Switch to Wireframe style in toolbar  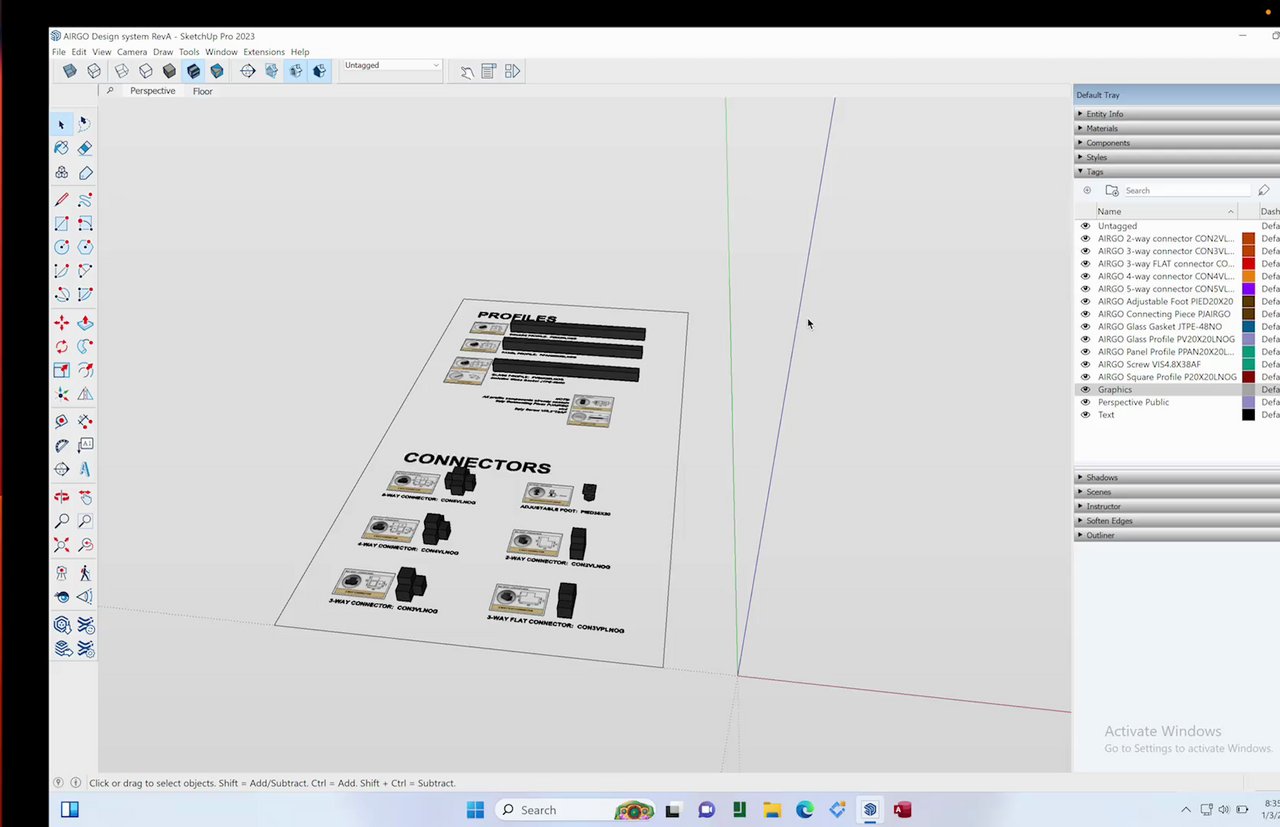click(x=122, y=71)
